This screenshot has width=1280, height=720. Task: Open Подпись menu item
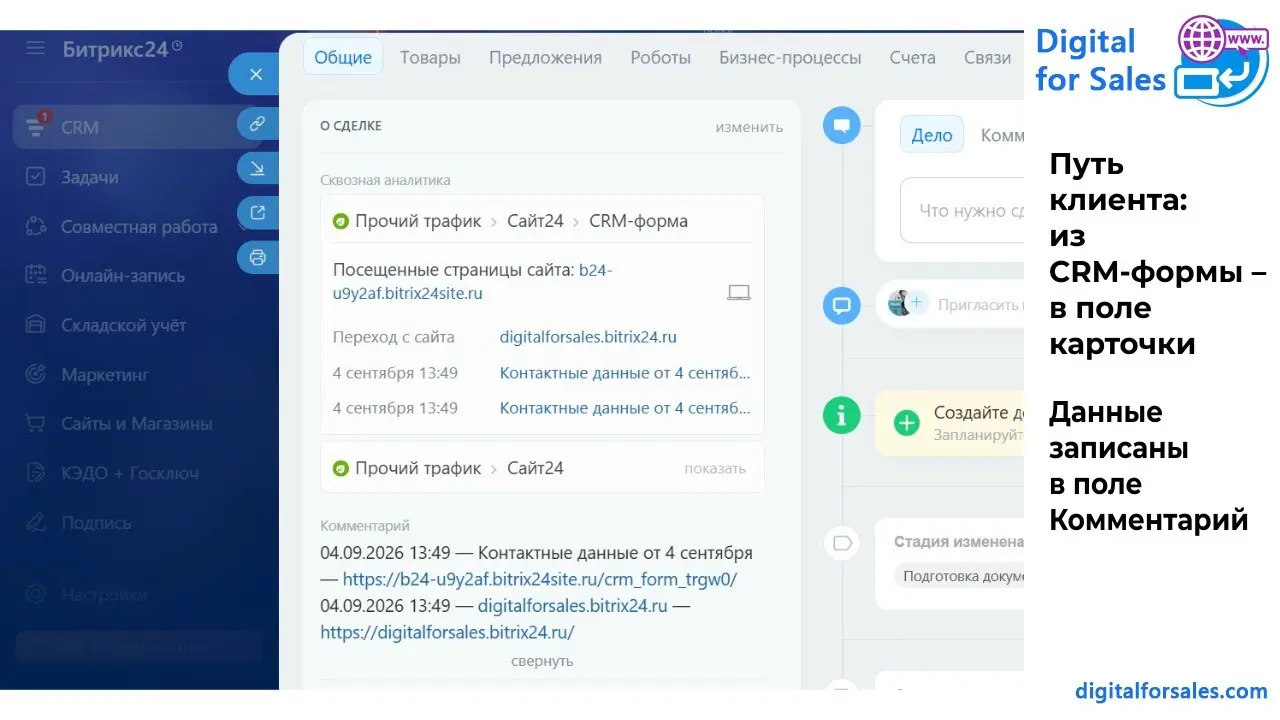pos(96,522)
